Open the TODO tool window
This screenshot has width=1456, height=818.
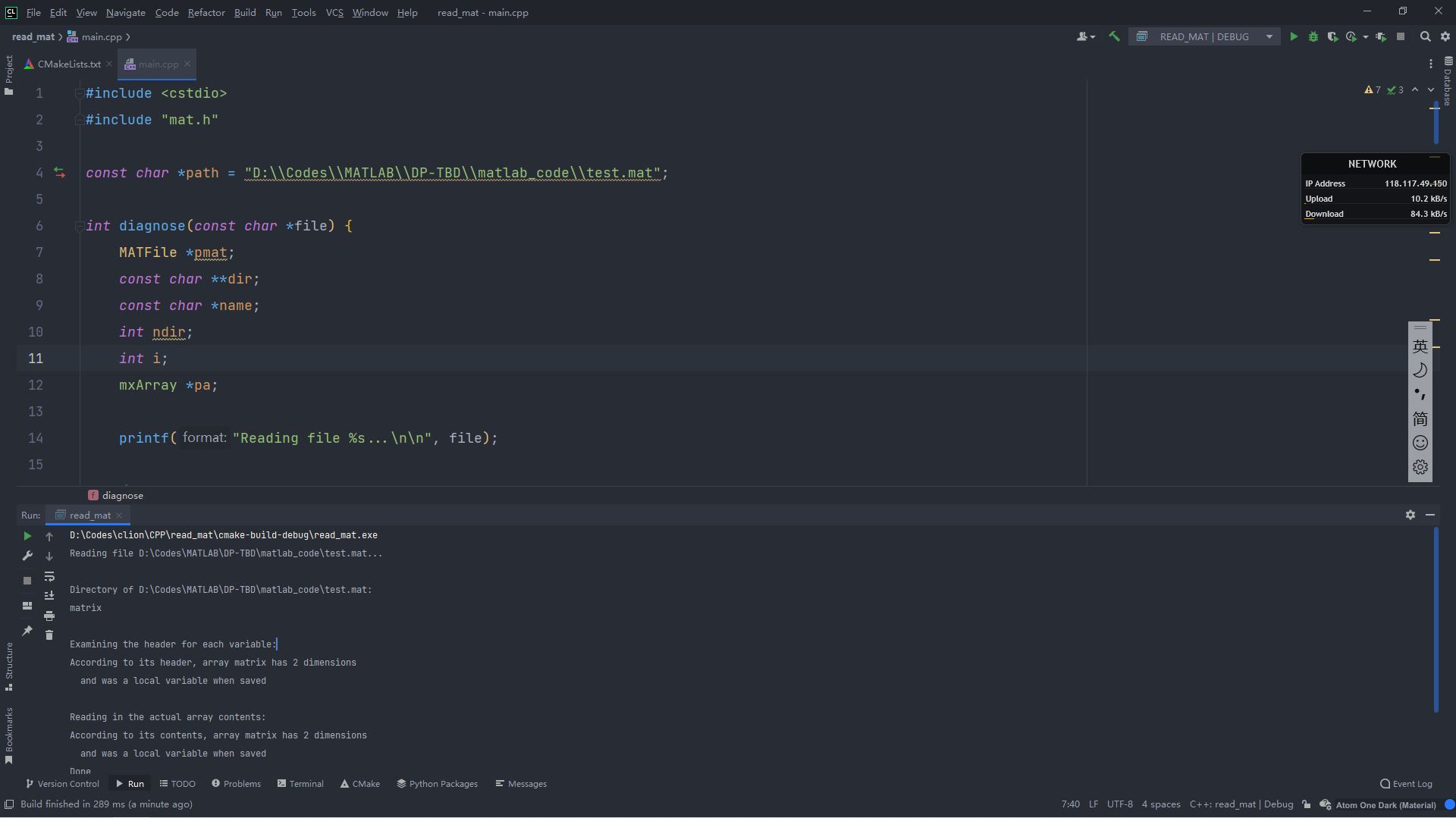(x=177, y=784)
